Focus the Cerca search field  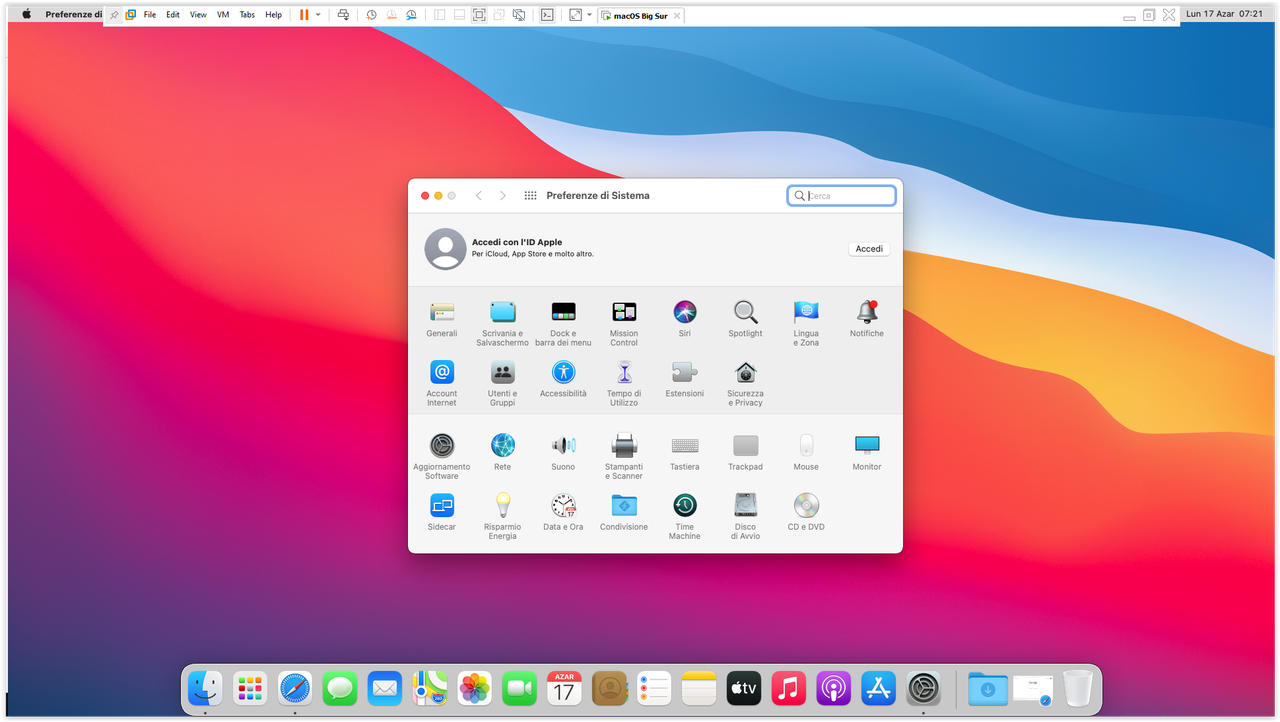[x=841, y=196]
